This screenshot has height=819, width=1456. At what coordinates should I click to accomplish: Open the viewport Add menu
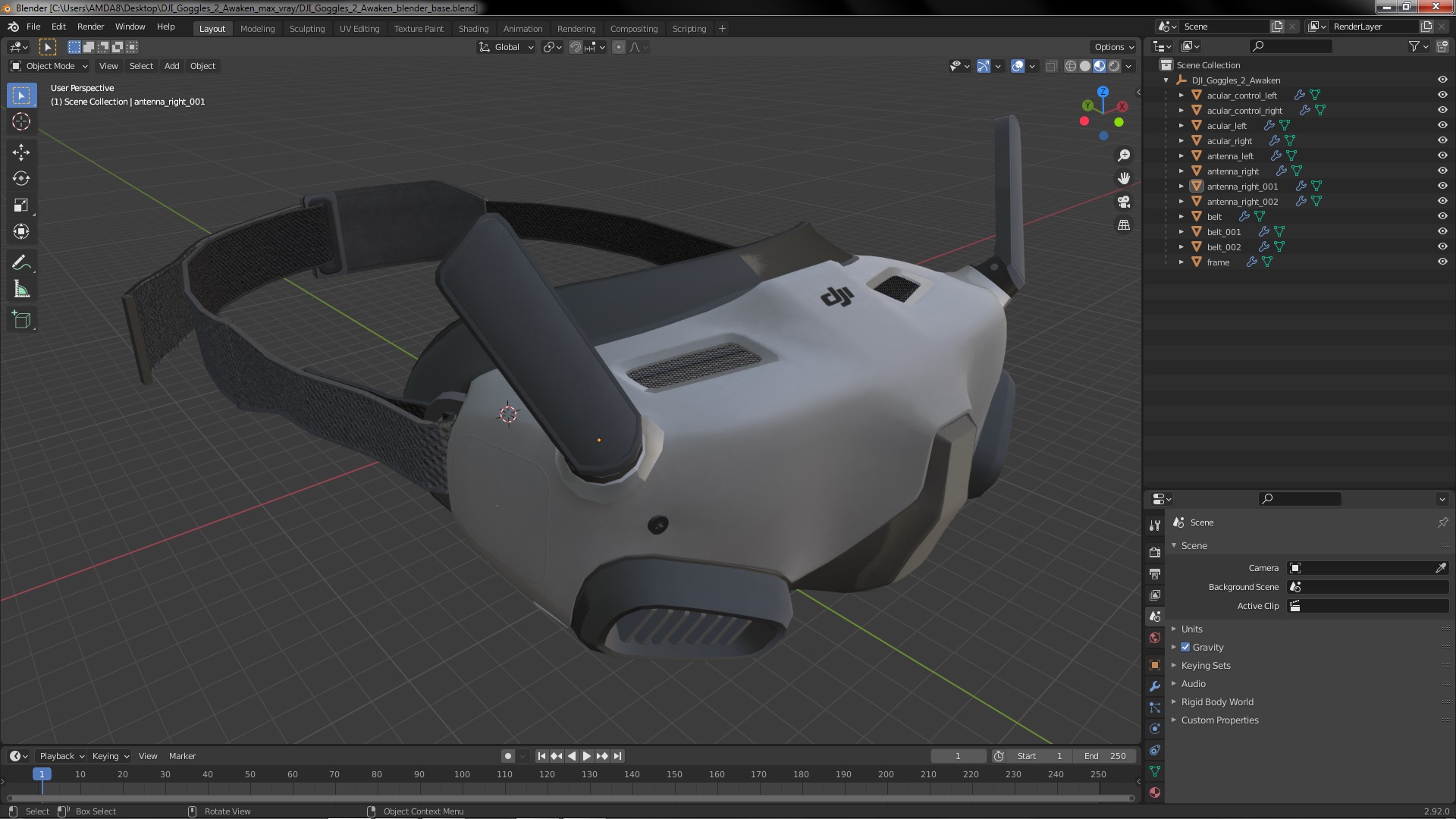point(171,66)
